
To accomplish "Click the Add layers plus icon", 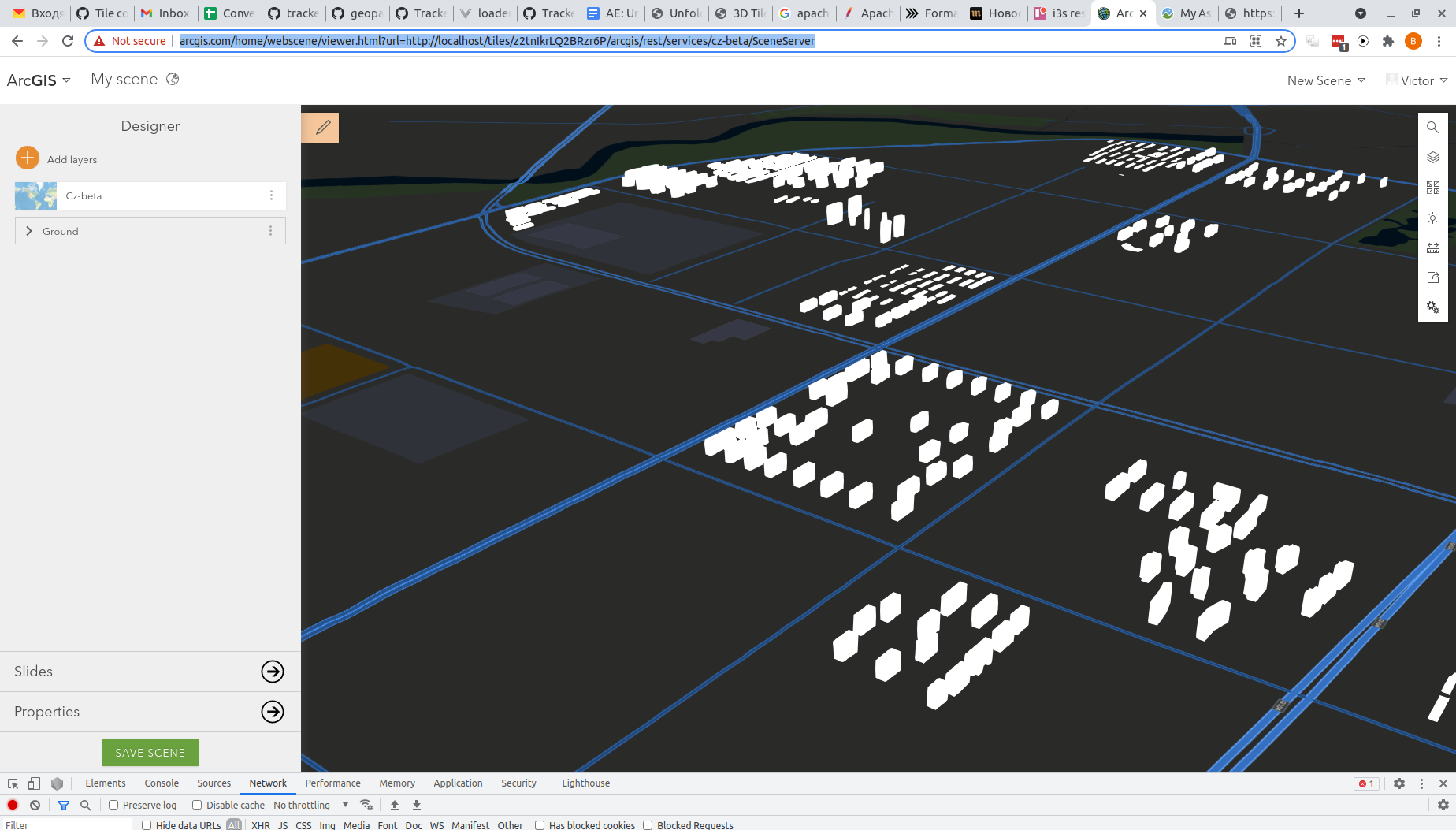I will point(27,158).
